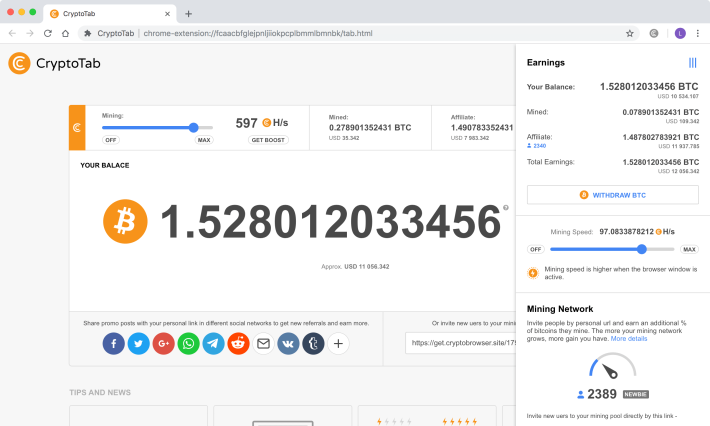710x426 pixels.
Task: Click the "Your Balance:" BTC value in Earnings
Action: pos(649,86)
